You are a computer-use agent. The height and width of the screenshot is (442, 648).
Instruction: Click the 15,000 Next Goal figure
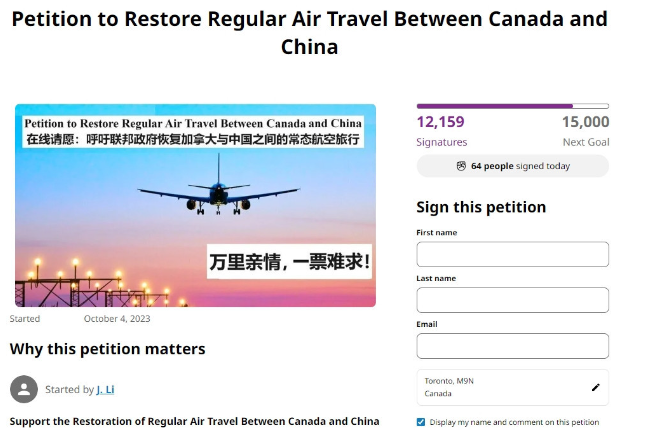[585, 122]
